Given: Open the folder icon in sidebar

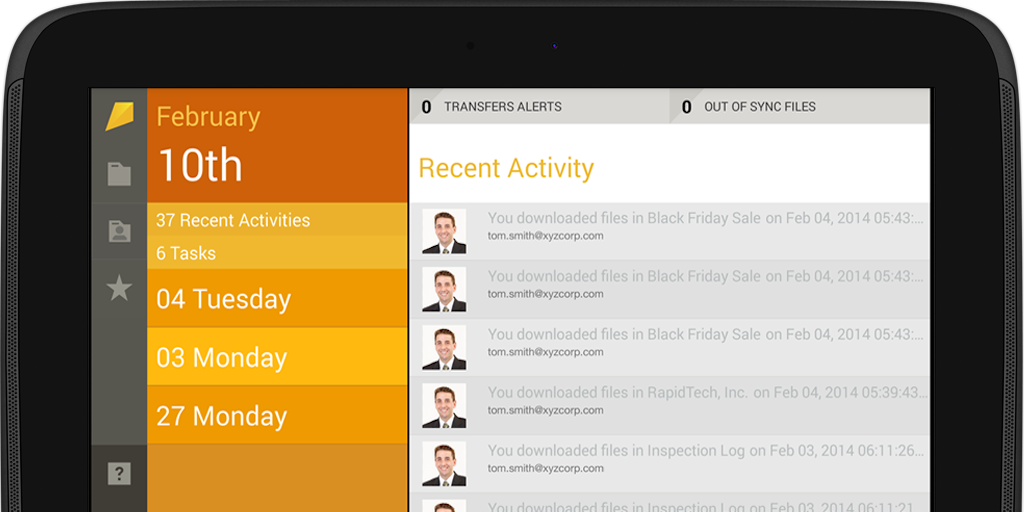Looking at the screenshot, I should point(119,174).
